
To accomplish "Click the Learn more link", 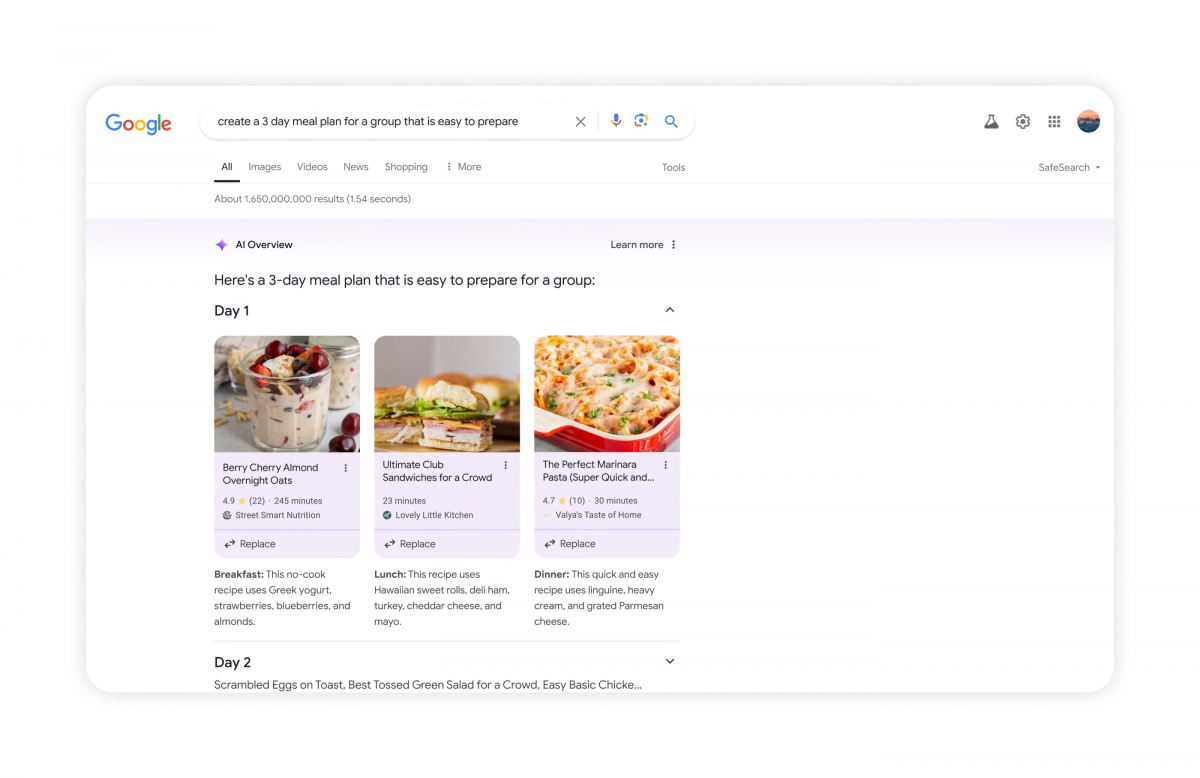I will click(638, 244).
